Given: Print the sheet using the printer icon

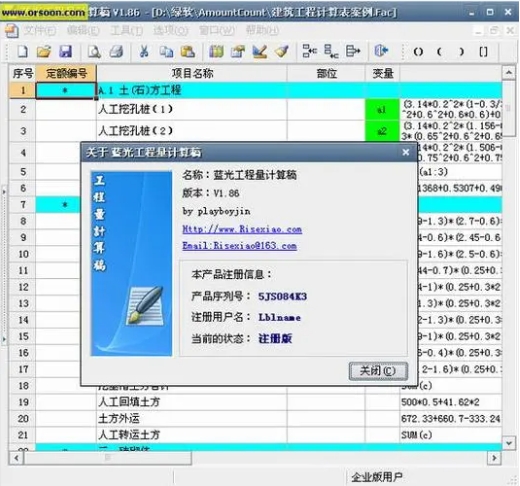Looking at the screenshot, I should tap(117, 52).
